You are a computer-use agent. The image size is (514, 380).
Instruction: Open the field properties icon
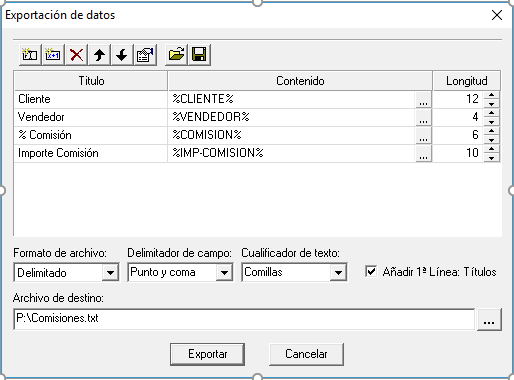coord(145,55)
